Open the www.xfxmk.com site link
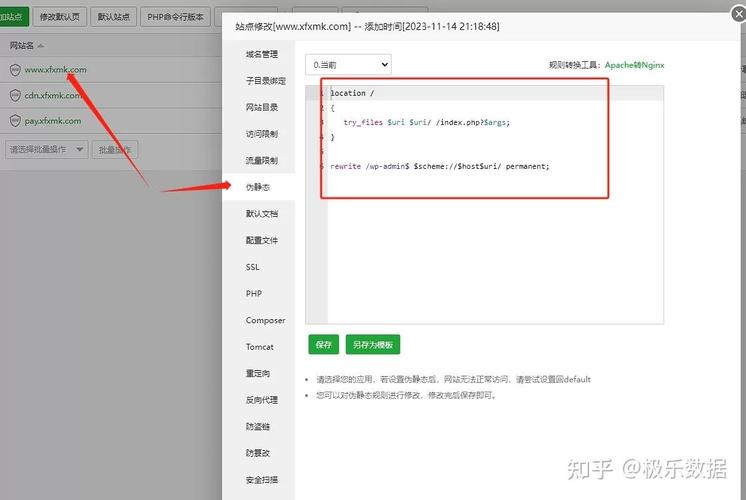The height and width of the screenshot is (500, 746). (x=55, y=70)
